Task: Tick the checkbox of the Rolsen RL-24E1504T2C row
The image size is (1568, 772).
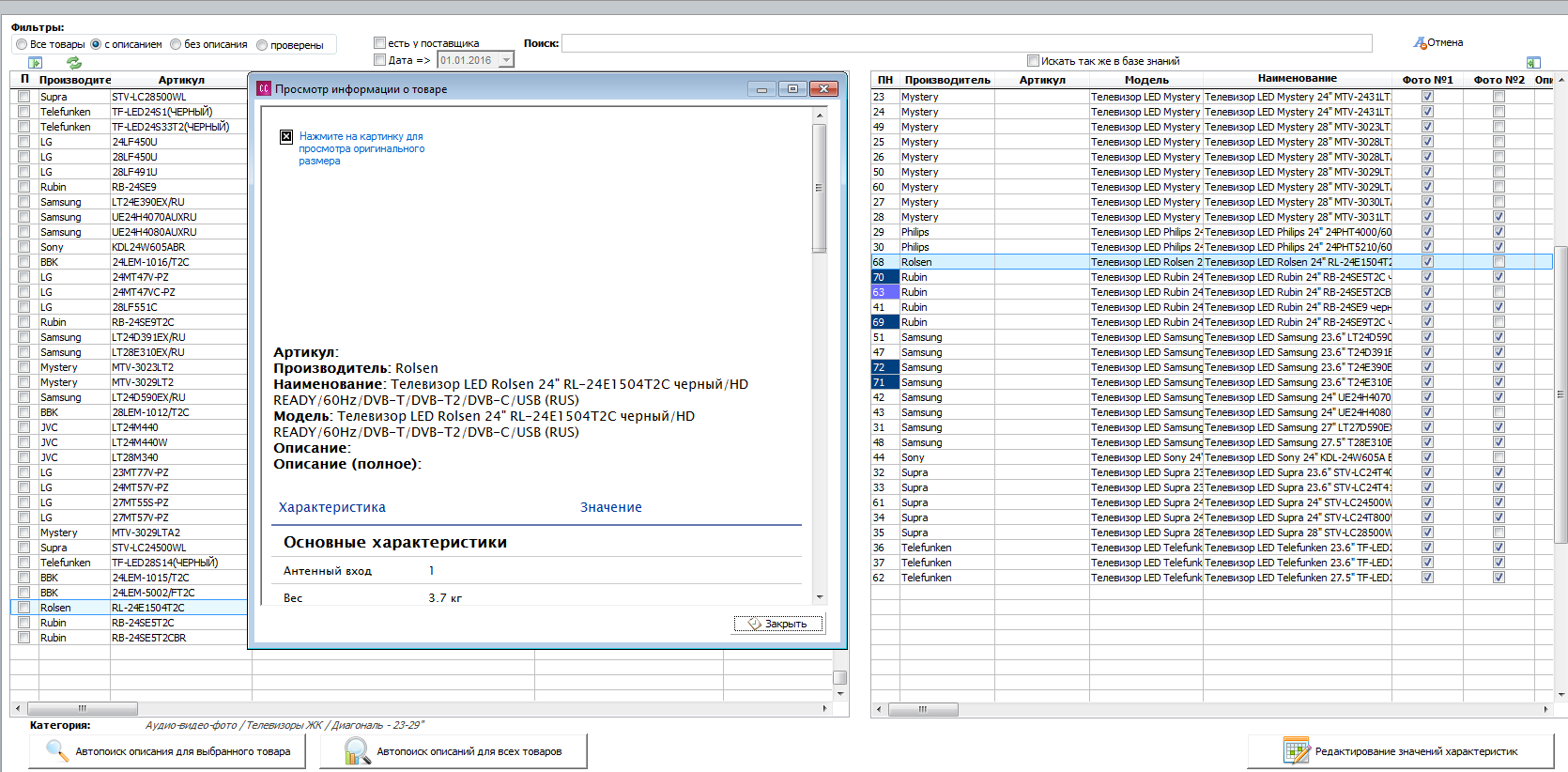Action: tap(23, 608)
